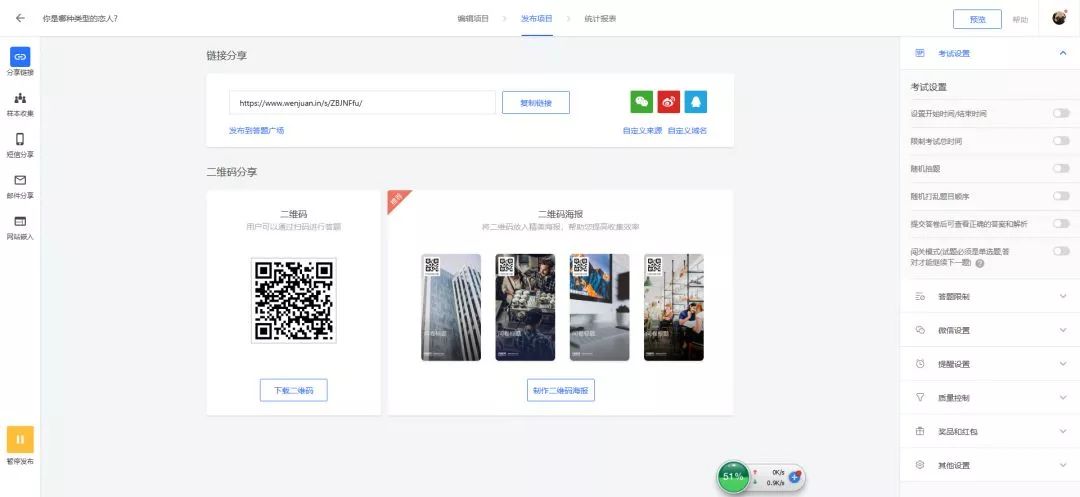This screenshot has height=497, width=1080.
Task: Click the 微信设置 section icon
Action: pyautogui.click(x=920, y=330)
